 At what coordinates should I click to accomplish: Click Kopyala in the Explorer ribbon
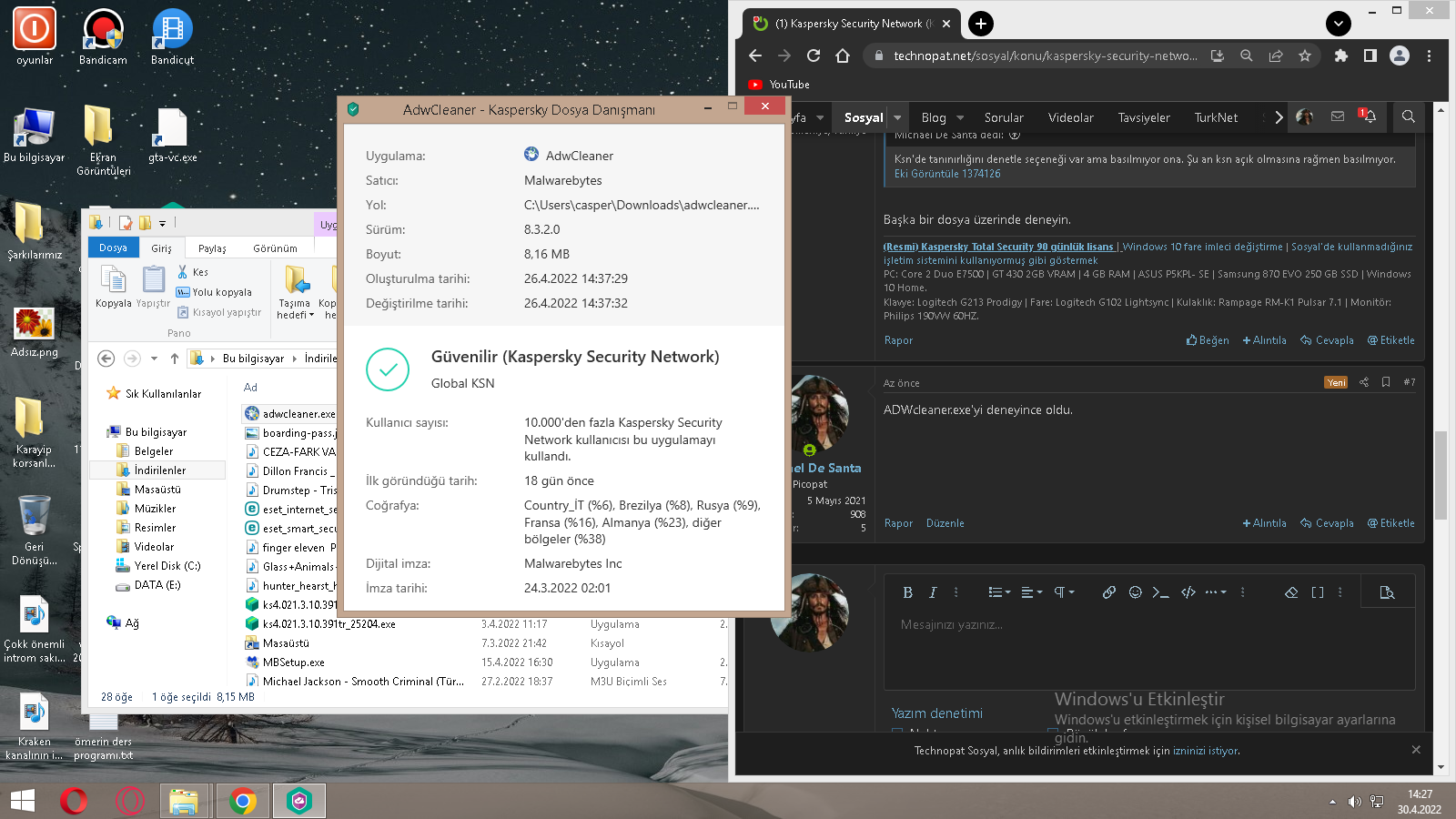114,287
